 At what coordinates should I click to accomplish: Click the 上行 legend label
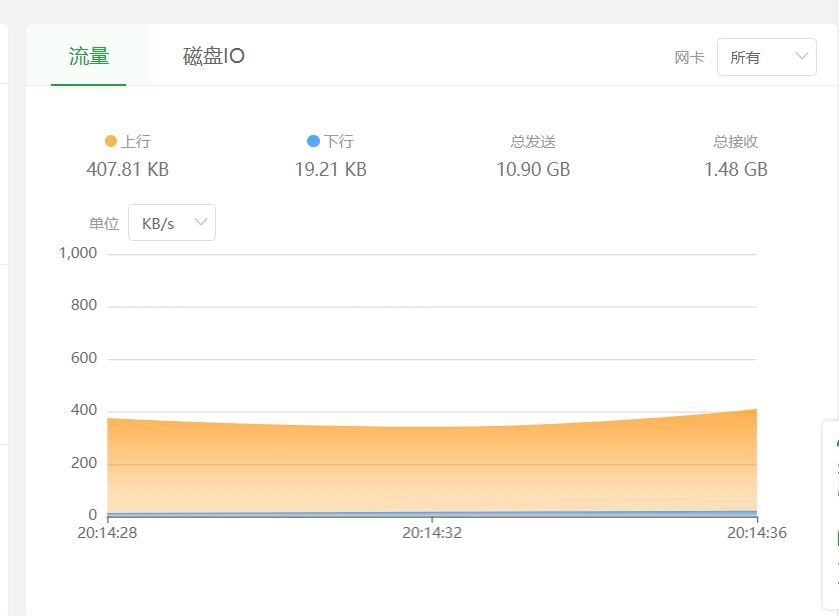coord(136,141)
